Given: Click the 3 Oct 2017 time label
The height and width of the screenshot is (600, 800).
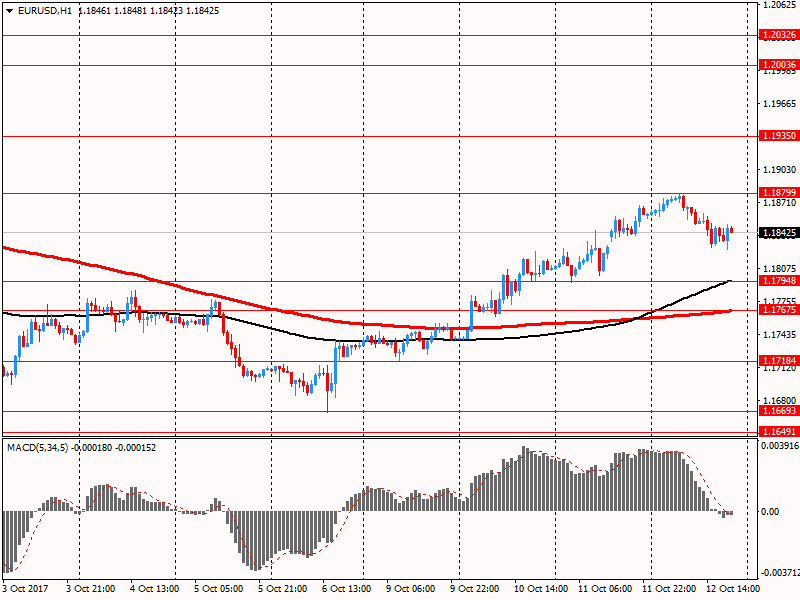Looking at the screenshot, I should [26, 589].
